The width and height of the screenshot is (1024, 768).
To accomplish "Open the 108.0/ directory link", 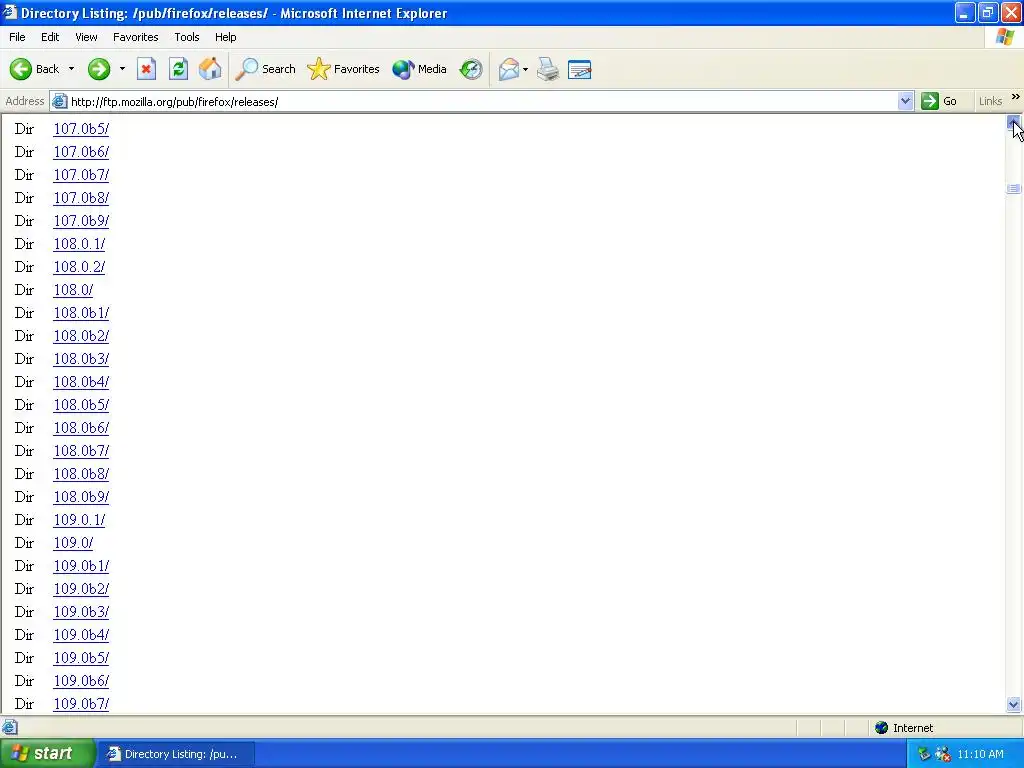I will [x=73, y=289].
